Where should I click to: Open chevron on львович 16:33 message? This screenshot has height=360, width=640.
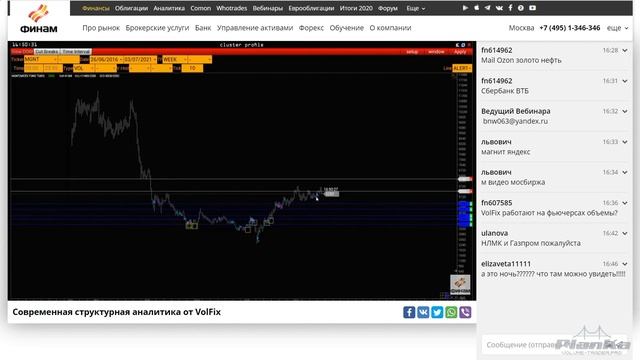(x=625, y=142)
